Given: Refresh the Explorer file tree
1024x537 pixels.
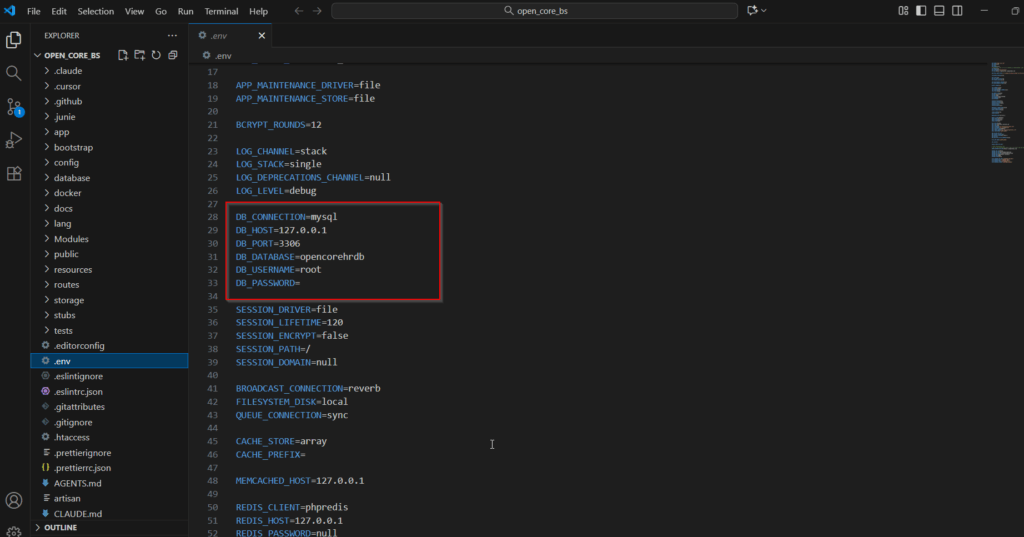Looking at the screenshot, I should (x=156, y=55).
